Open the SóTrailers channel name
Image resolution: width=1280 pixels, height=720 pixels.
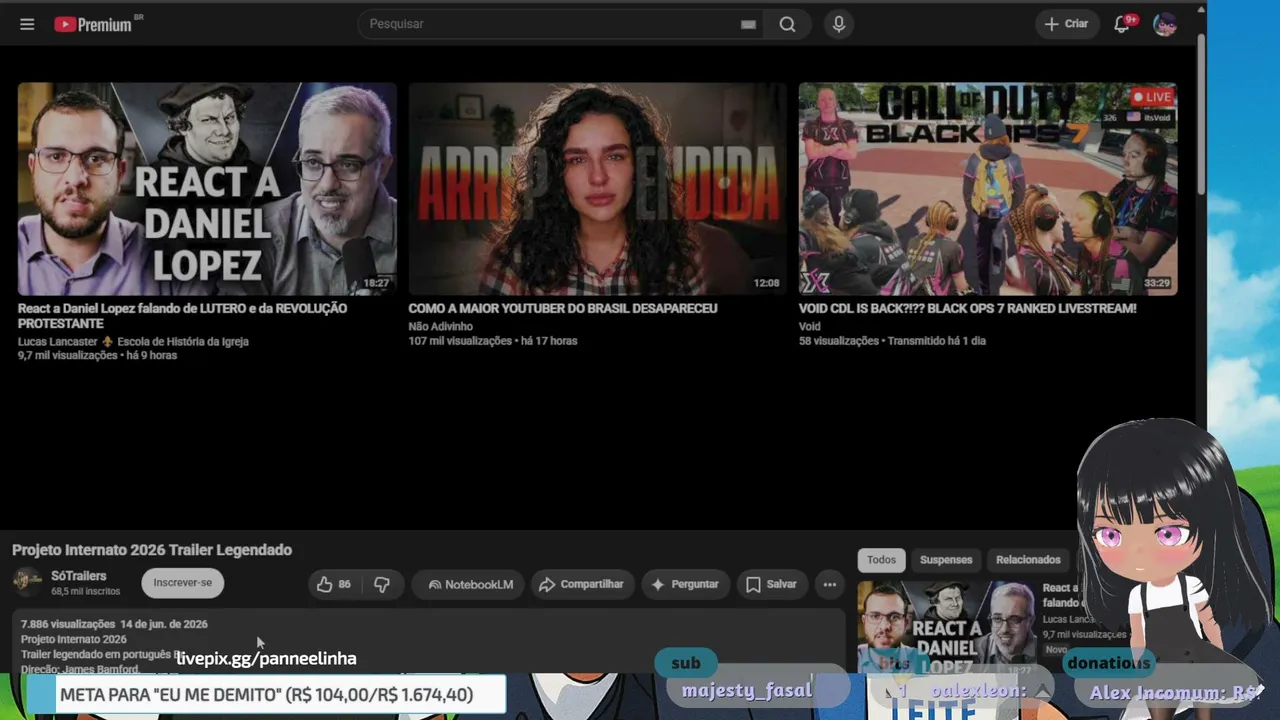[x=78, y=576]
